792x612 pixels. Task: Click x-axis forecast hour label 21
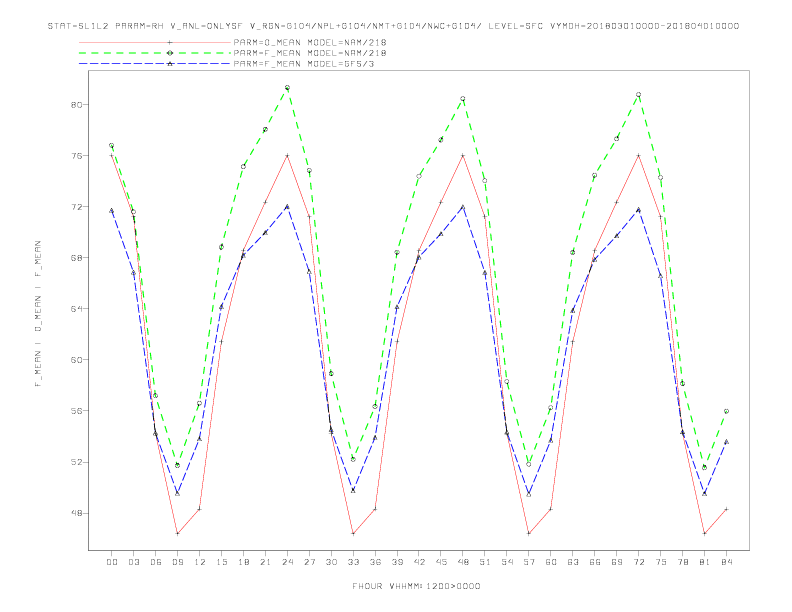(265, 562)
